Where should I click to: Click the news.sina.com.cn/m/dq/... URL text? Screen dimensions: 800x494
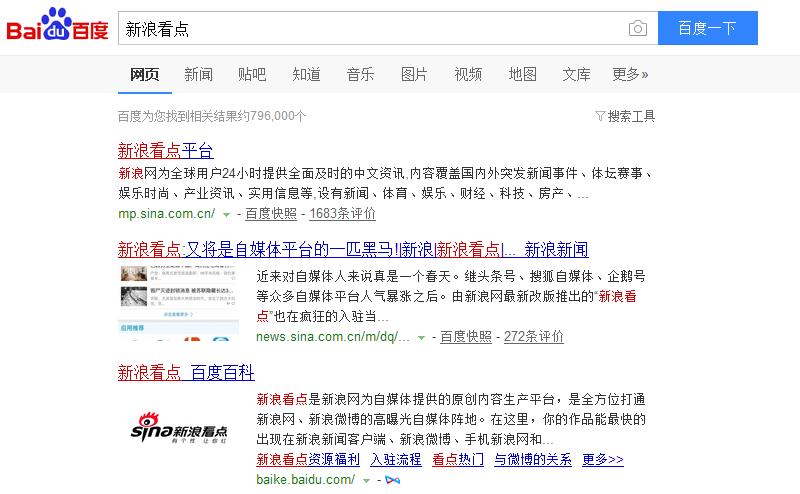[333, 337]
